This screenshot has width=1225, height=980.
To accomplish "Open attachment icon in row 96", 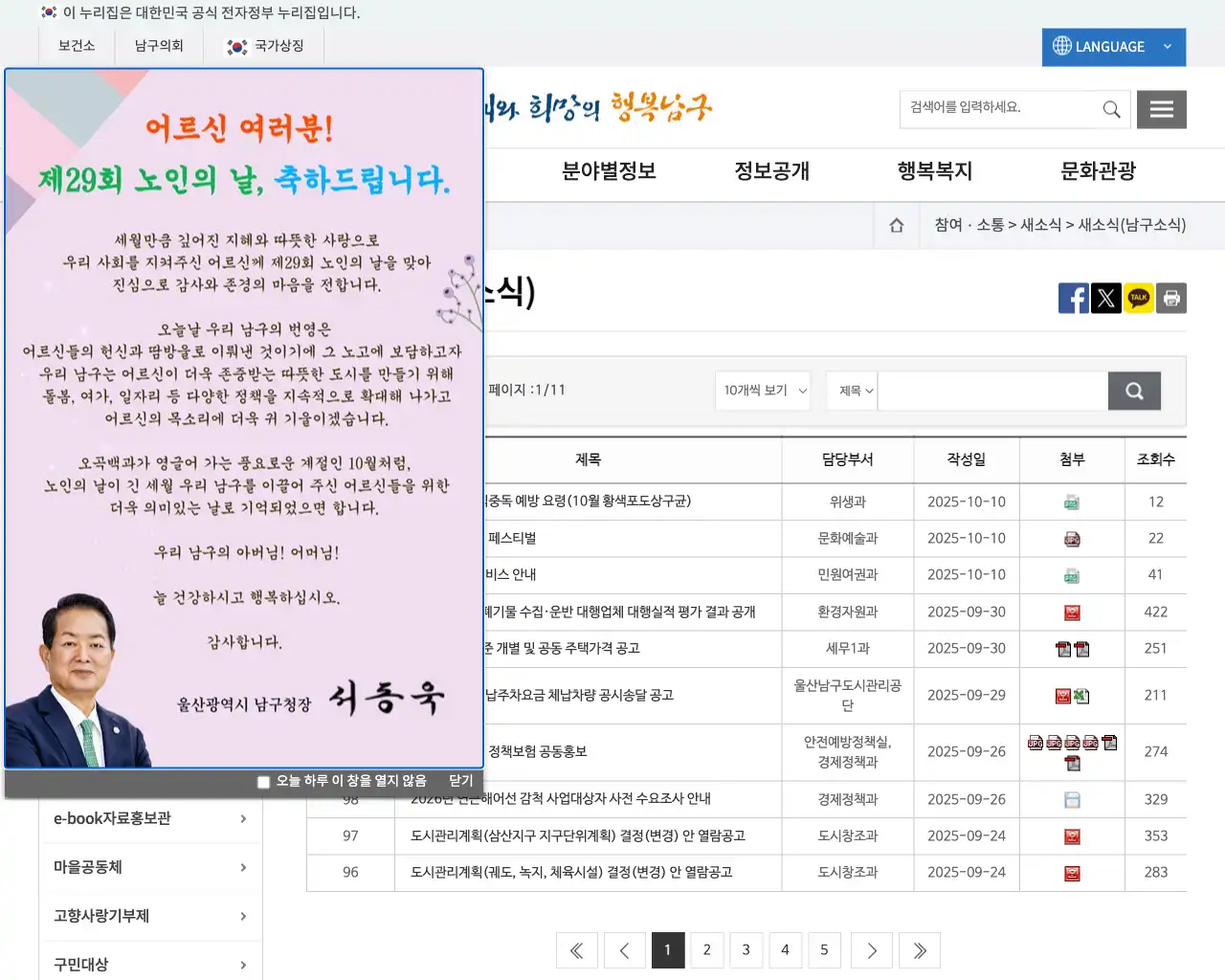I will tap(1072, 874).
